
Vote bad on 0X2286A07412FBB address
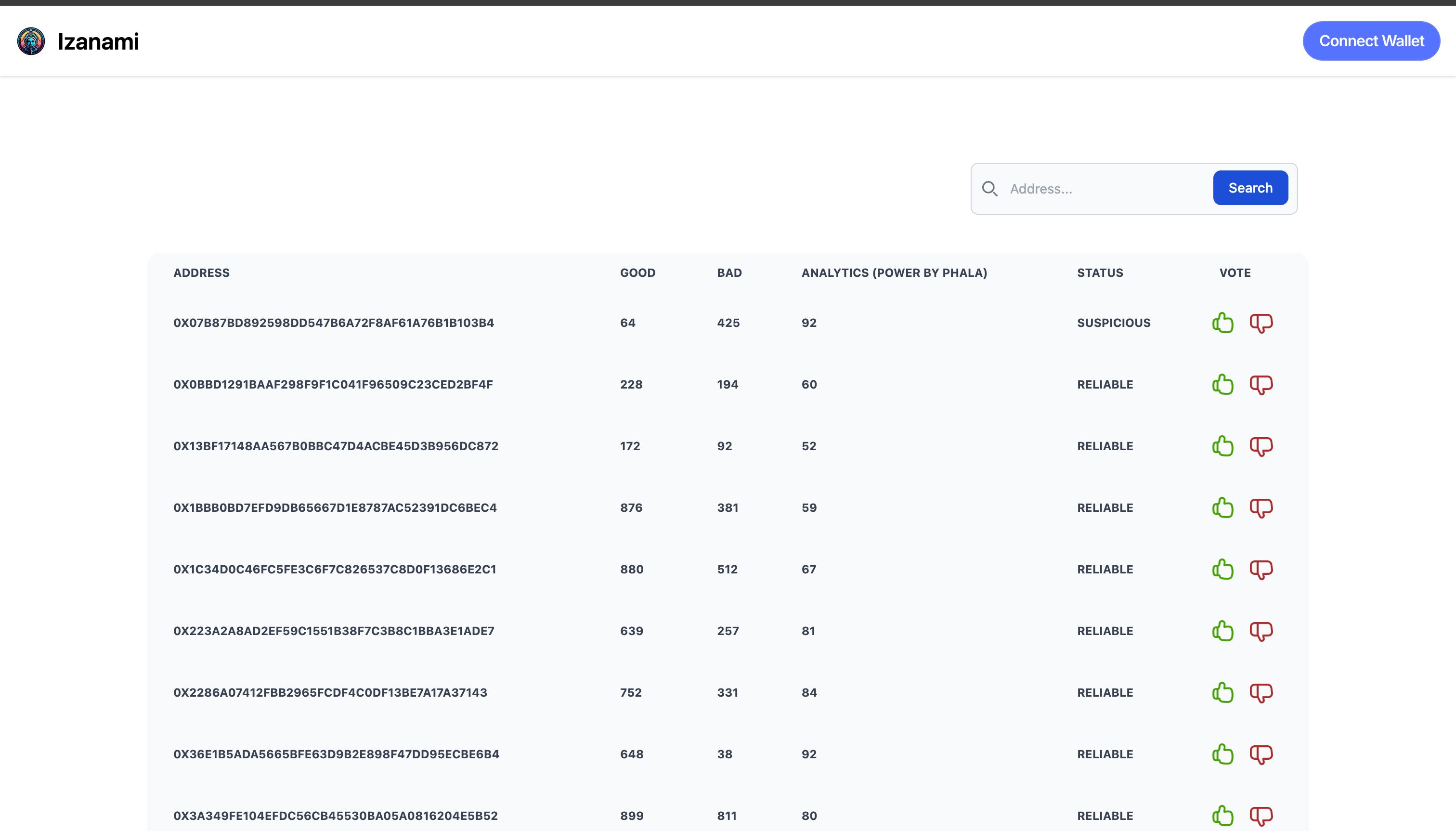(x=1261, y=693)
